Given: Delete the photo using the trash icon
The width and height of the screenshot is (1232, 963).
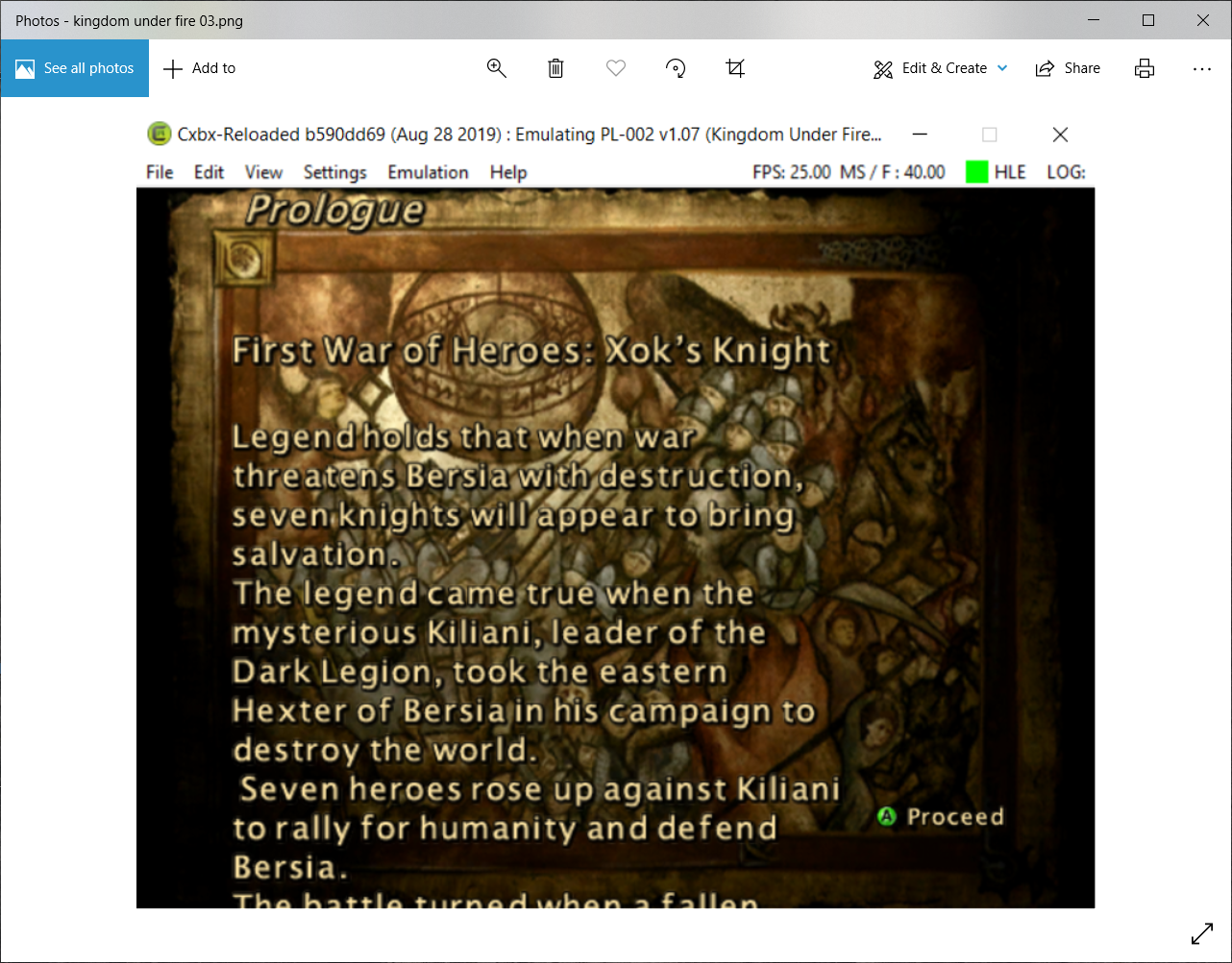Looking at the screenshot, I should click(x=555, y=68).
